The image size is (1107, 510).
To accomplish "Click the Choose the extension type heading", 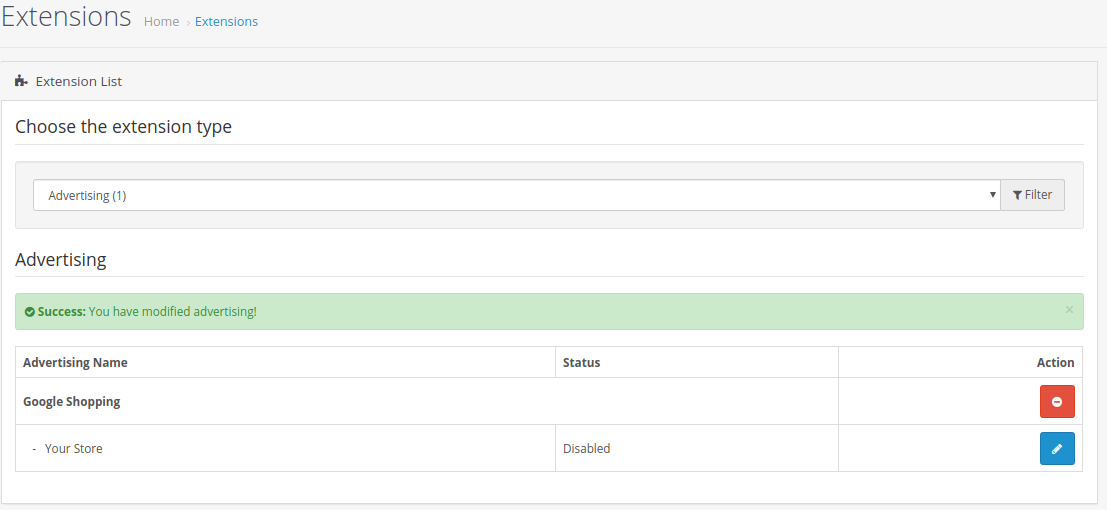I will pos(124,127).
